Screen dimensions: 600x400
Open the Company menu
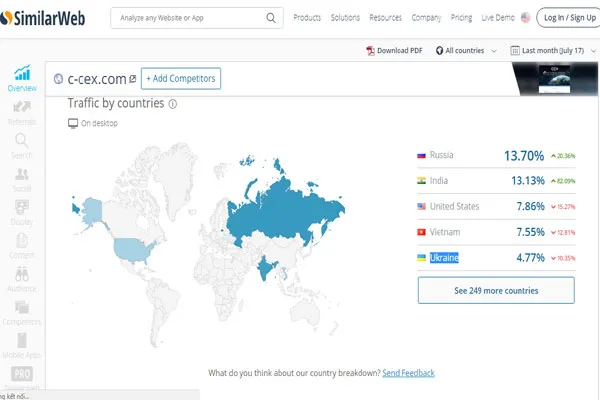pos(426,18)
